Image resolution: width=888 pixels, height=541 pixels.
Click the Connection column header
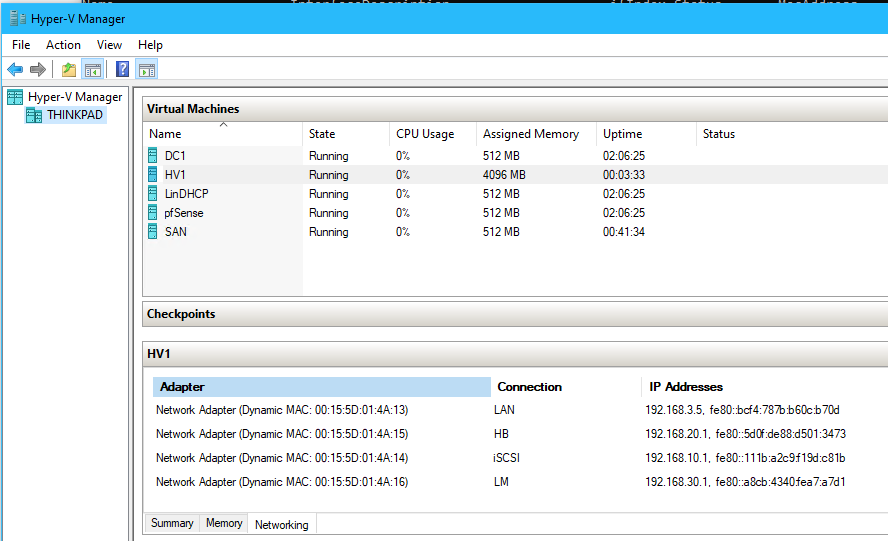coord(566,387)
